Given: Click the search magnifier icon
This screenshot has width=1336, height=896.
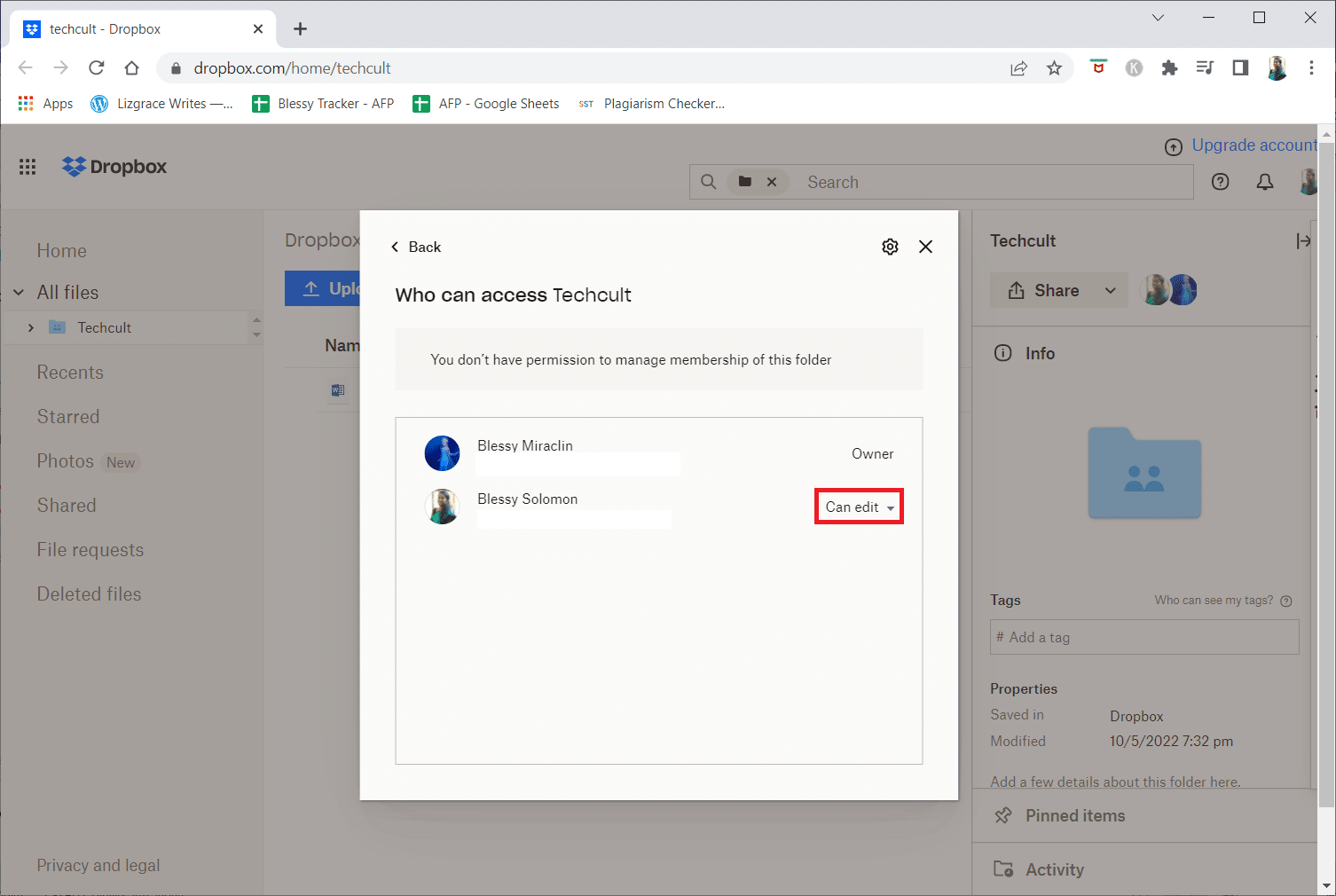Looking at the screenshot, I should [x=708, y=182].
